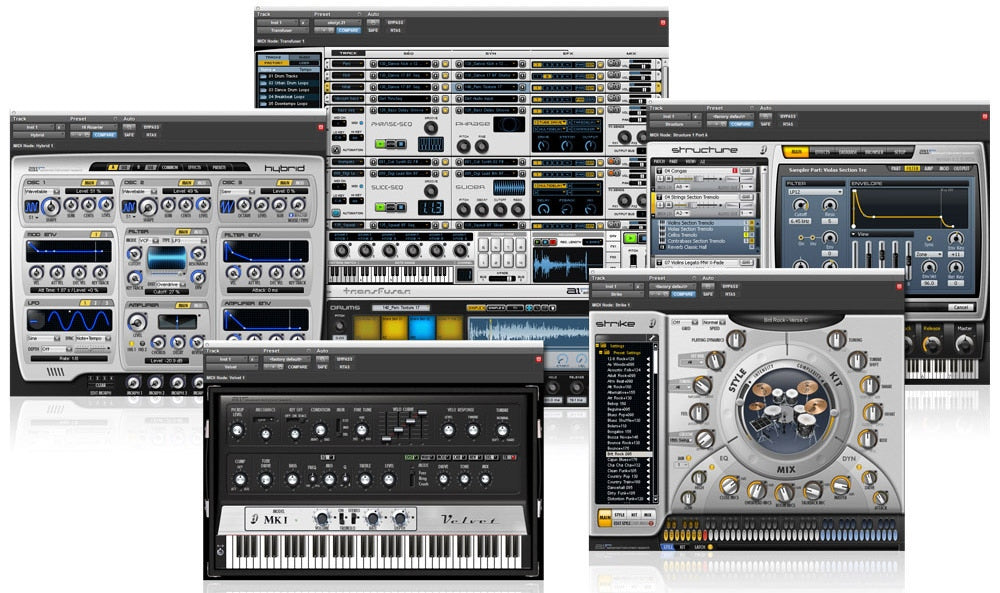Click the Hybrid filter Resonance knob
Screen dimensions: 1000x593
pyautogui.click(x=198, y=254)
